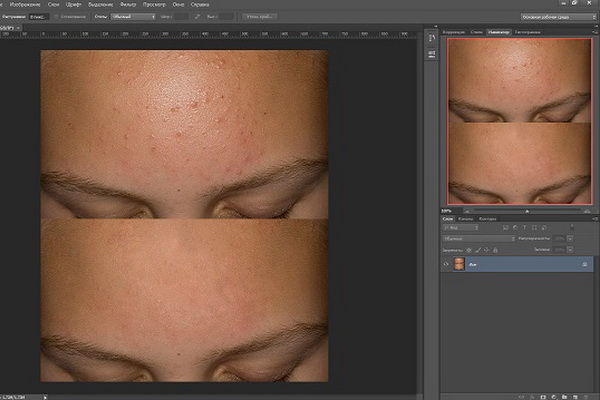Open the Изображение menu
This screenshot has height=400, width=600.
tap(25, 5)
